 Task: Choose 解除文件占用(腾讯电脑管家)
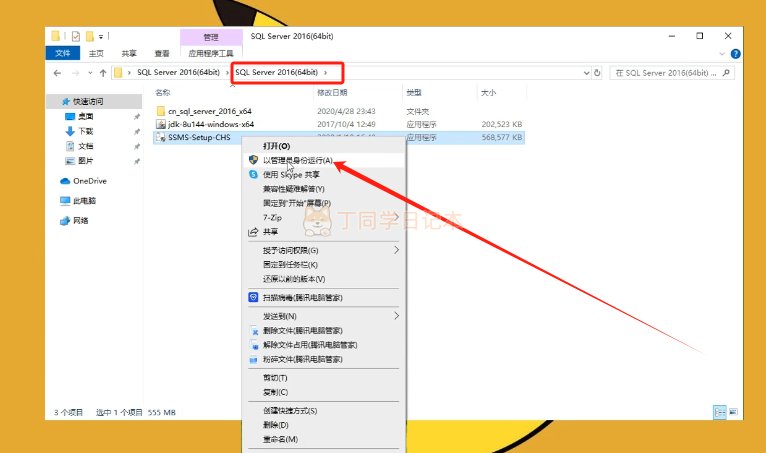324,345
